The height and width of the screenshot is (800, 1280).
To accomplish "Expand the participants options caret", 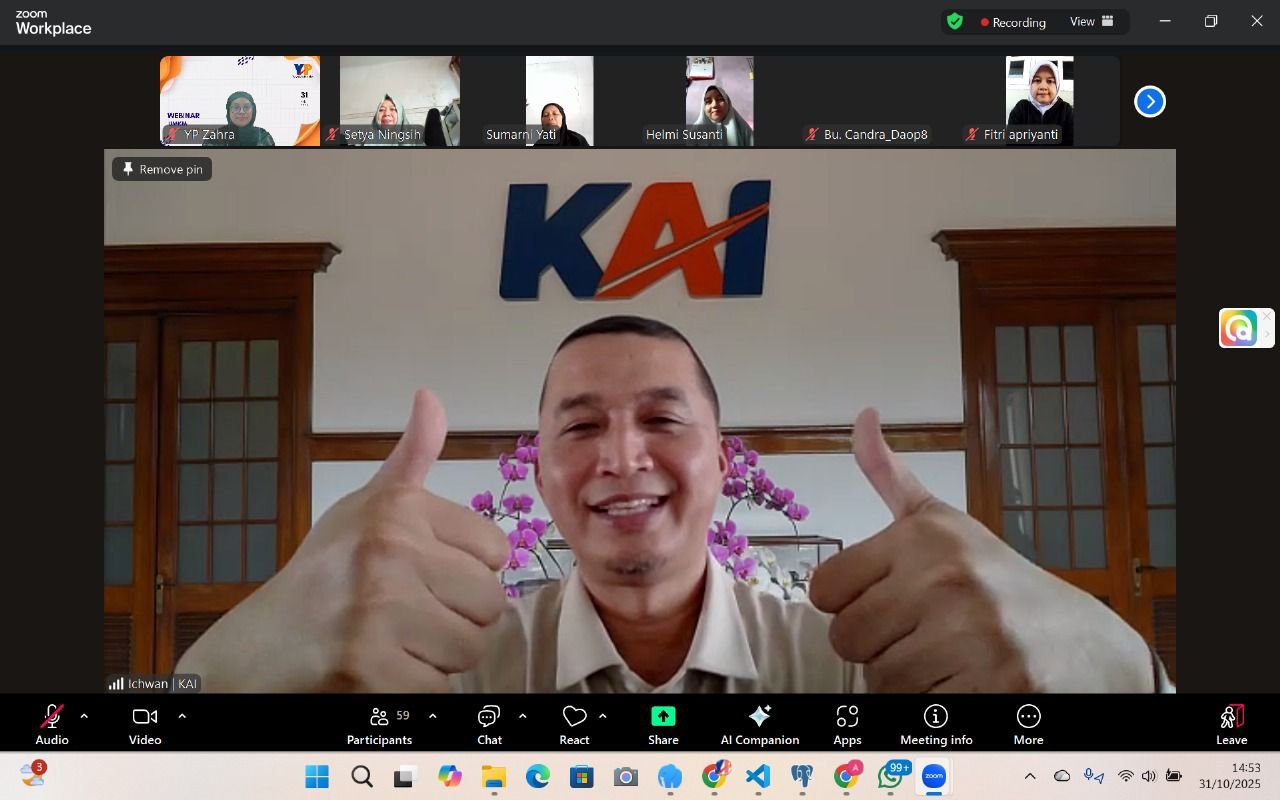I will pos(432,716).
